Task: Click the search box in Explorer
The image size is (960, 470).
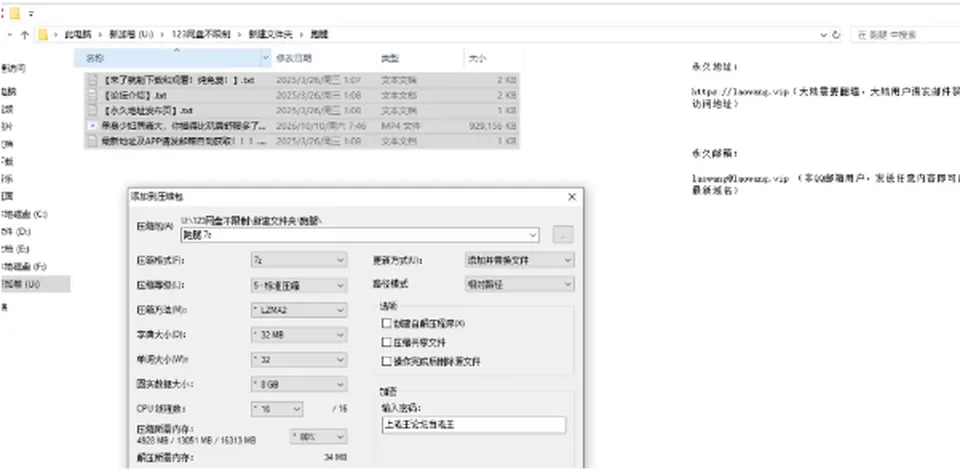Action: coord(906,35)
